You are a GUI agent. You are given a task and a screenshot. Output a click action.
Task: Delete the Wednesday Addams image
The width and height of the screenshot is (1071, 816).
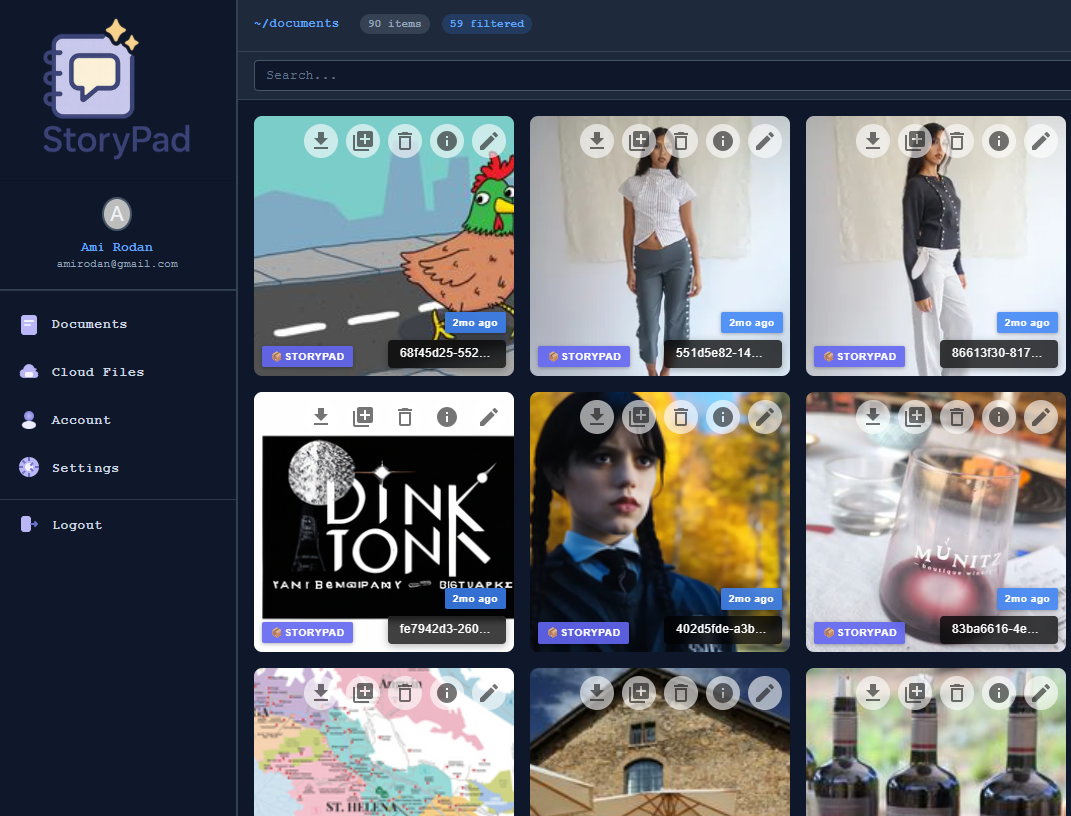pos(681,417)
